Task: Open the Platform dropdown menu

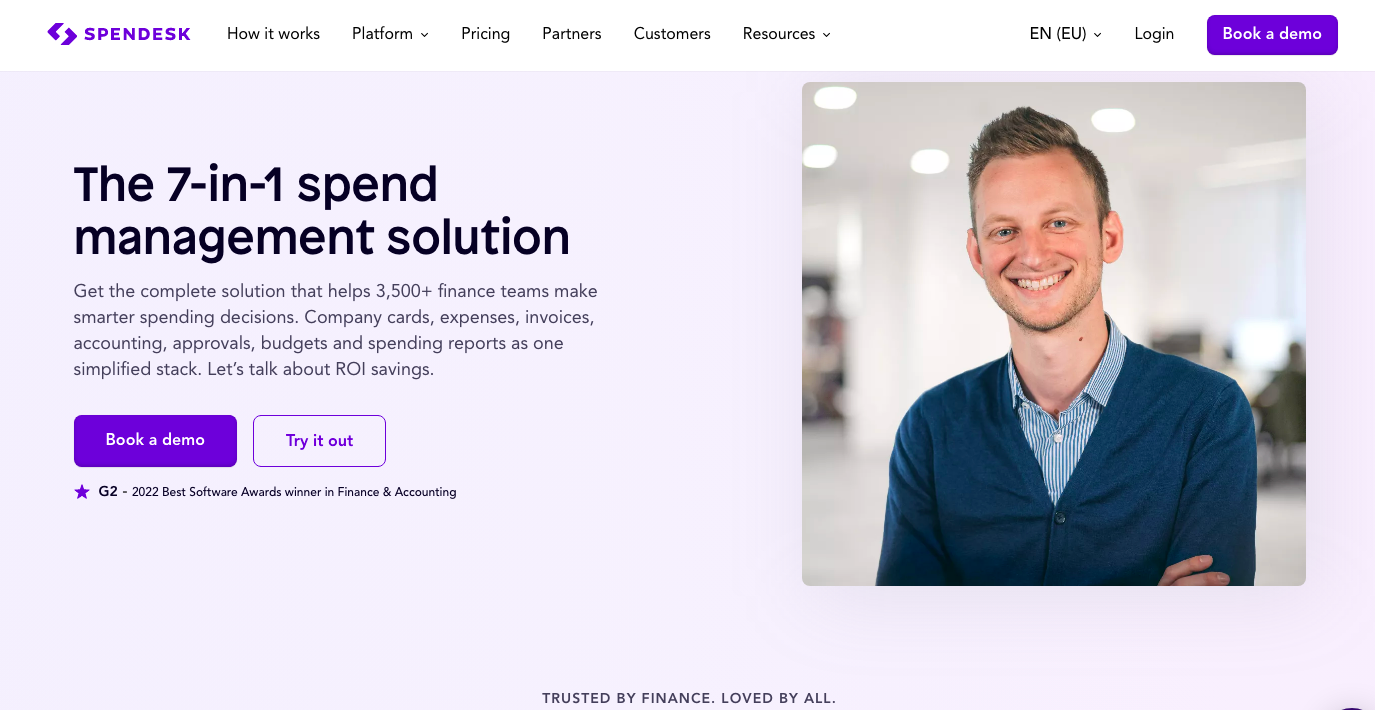Action: [390, 34]
